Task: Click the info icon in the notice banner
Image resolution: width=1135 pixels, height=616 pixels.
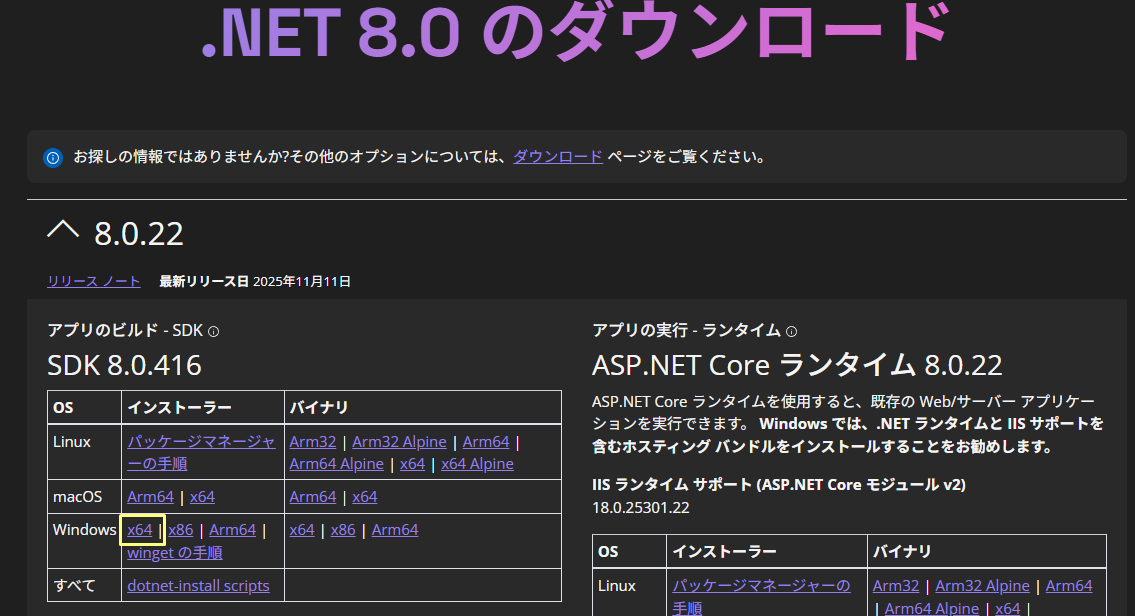Action: pos(53,158)
